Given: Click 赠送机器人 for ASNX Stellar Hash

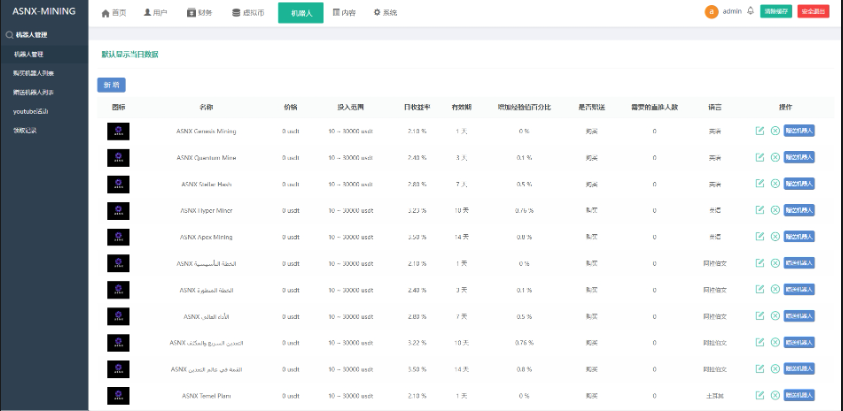Looking at the screenshot, I should click(799, 183).
